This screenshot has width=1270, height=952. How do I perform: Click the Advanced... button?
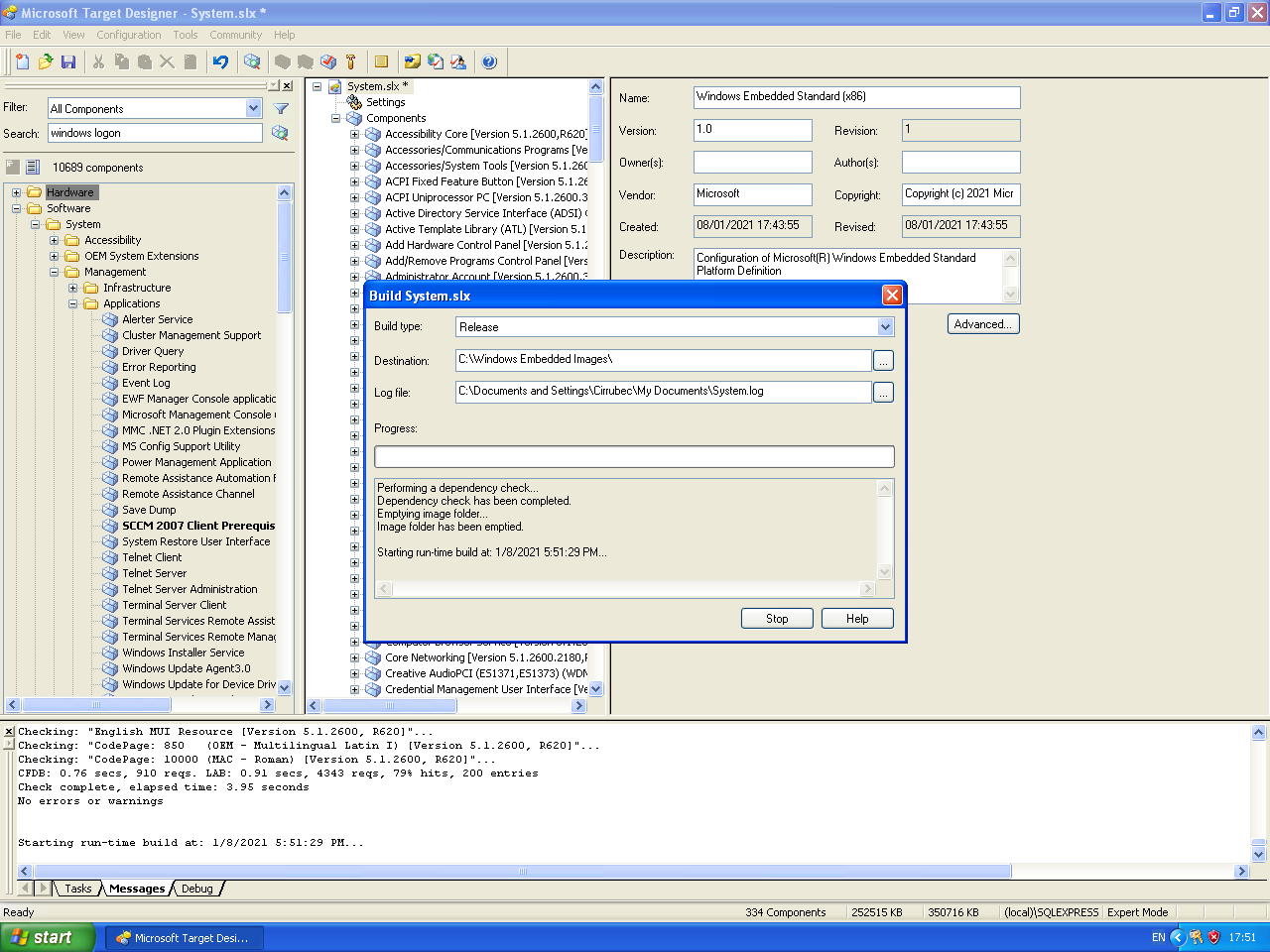(982, 324)
